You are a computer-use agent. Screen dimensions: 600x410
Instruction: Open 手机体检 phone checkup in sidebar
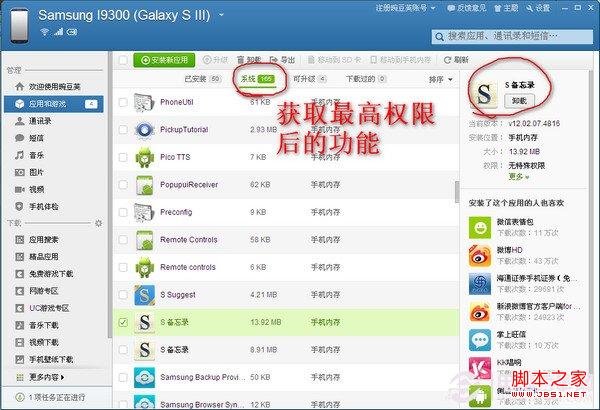(54, 206)
